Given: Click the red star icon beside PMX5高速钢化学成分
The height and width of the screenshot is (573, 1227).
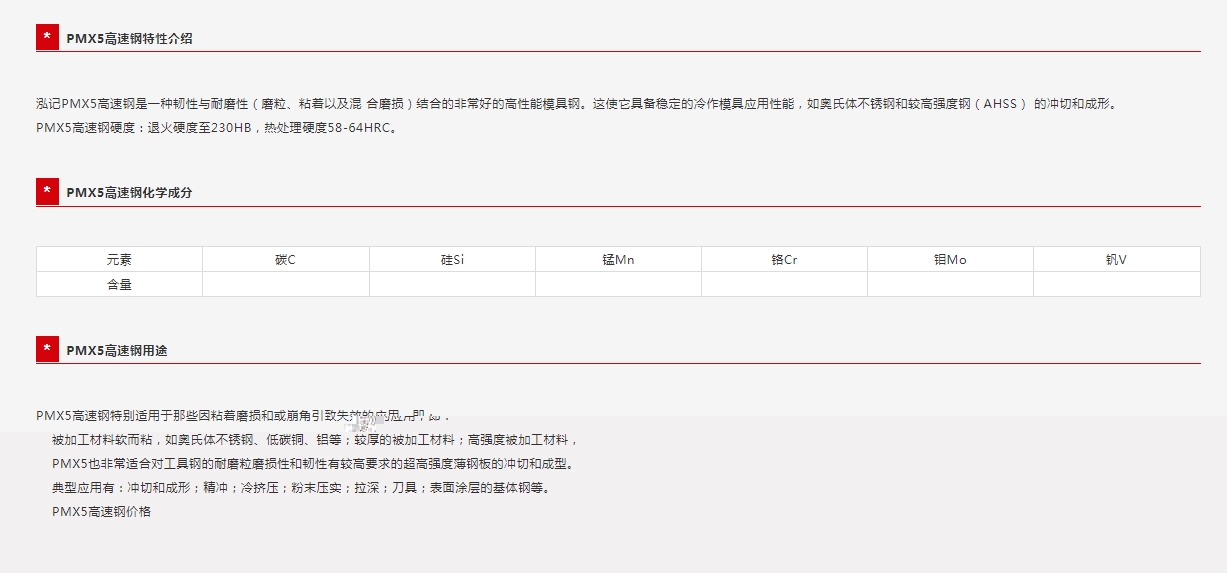Looking at the screenshot, I should pyautogui.click(x=47, y=192).
